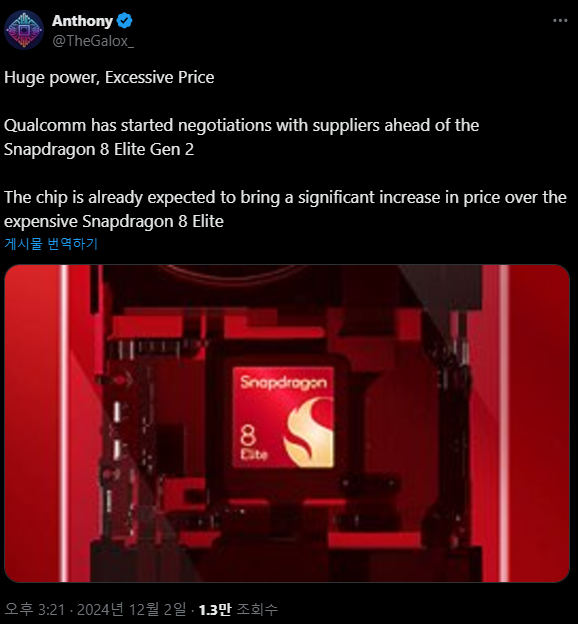The image size is (578, 624).
Task: Click 'expensive Snapdragon 8 Elite' text line
Action: click(x=113, y=222)
